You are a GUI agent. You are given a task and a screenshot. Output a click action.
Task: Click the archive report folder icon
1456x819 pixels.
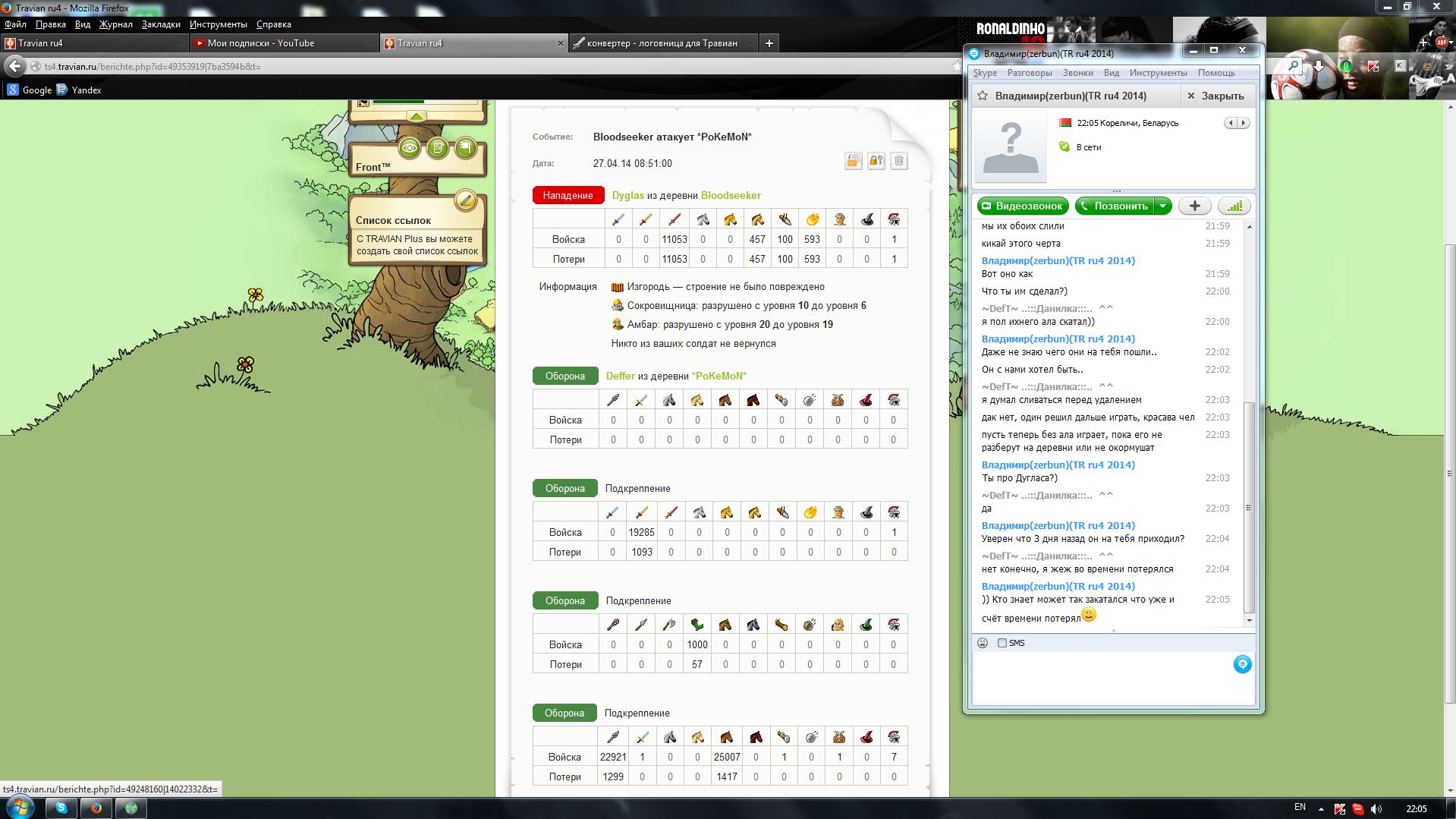pos(854,161)
